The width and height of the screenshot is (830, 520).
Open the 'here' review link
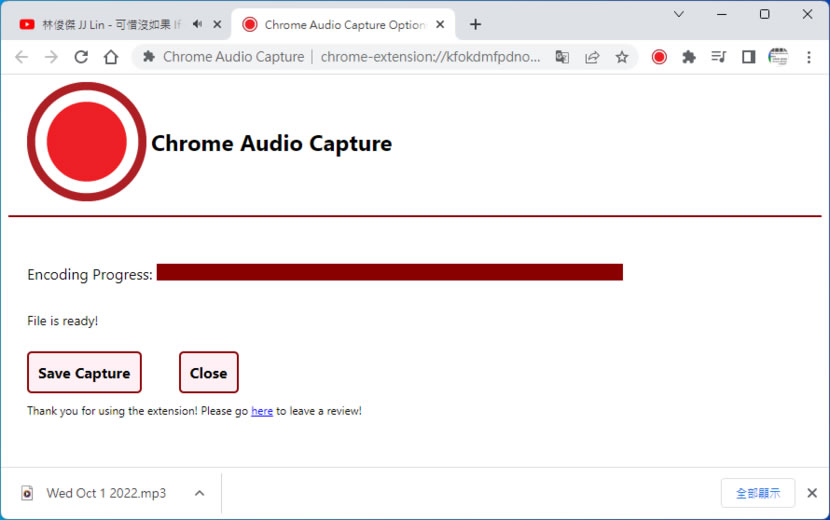(262, 411)
